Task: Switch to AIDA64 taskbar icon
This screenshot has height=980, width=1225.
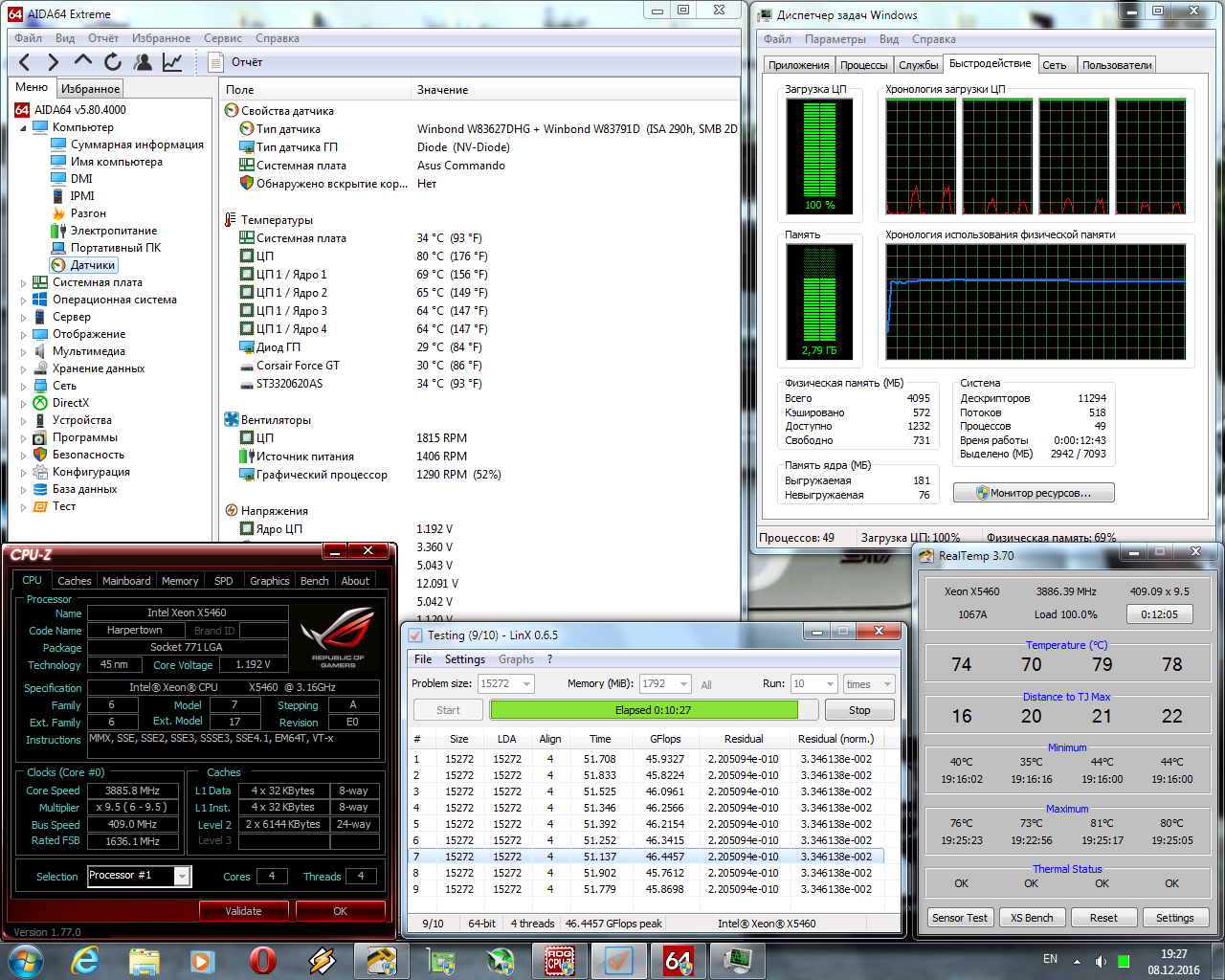Action: pyautogui.click(x=678, y=960)
